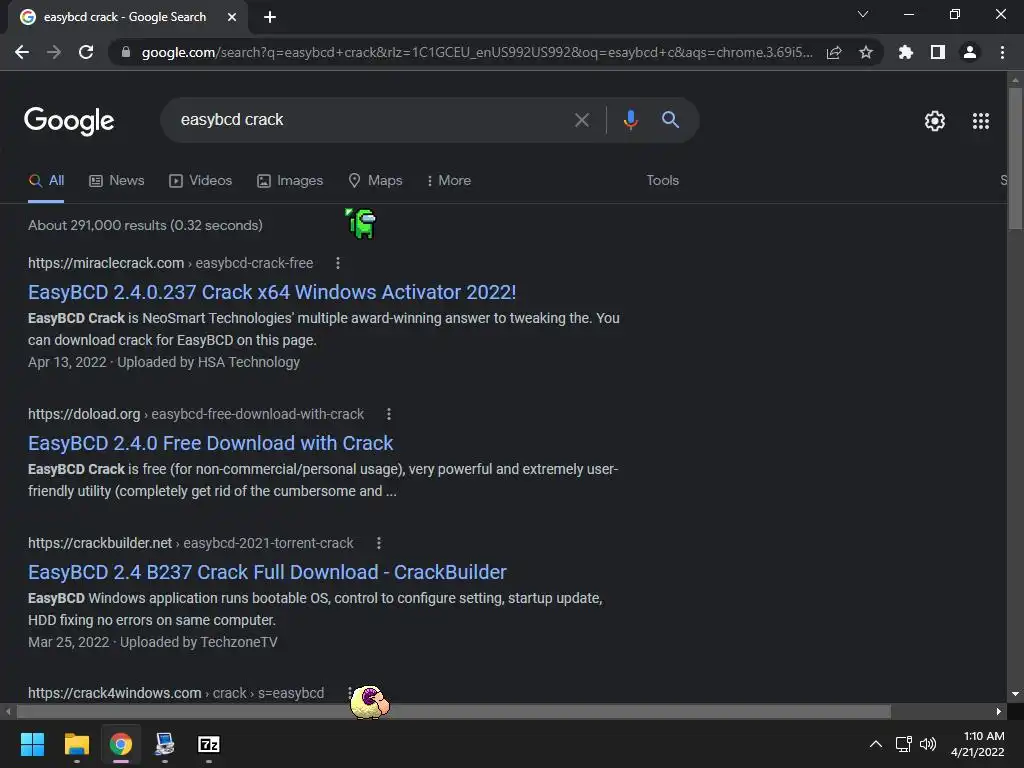Viewport: 1024px width, 768px height.
Task: Open options for crackbuilder.net result
Action: click(x=379, y=543)
